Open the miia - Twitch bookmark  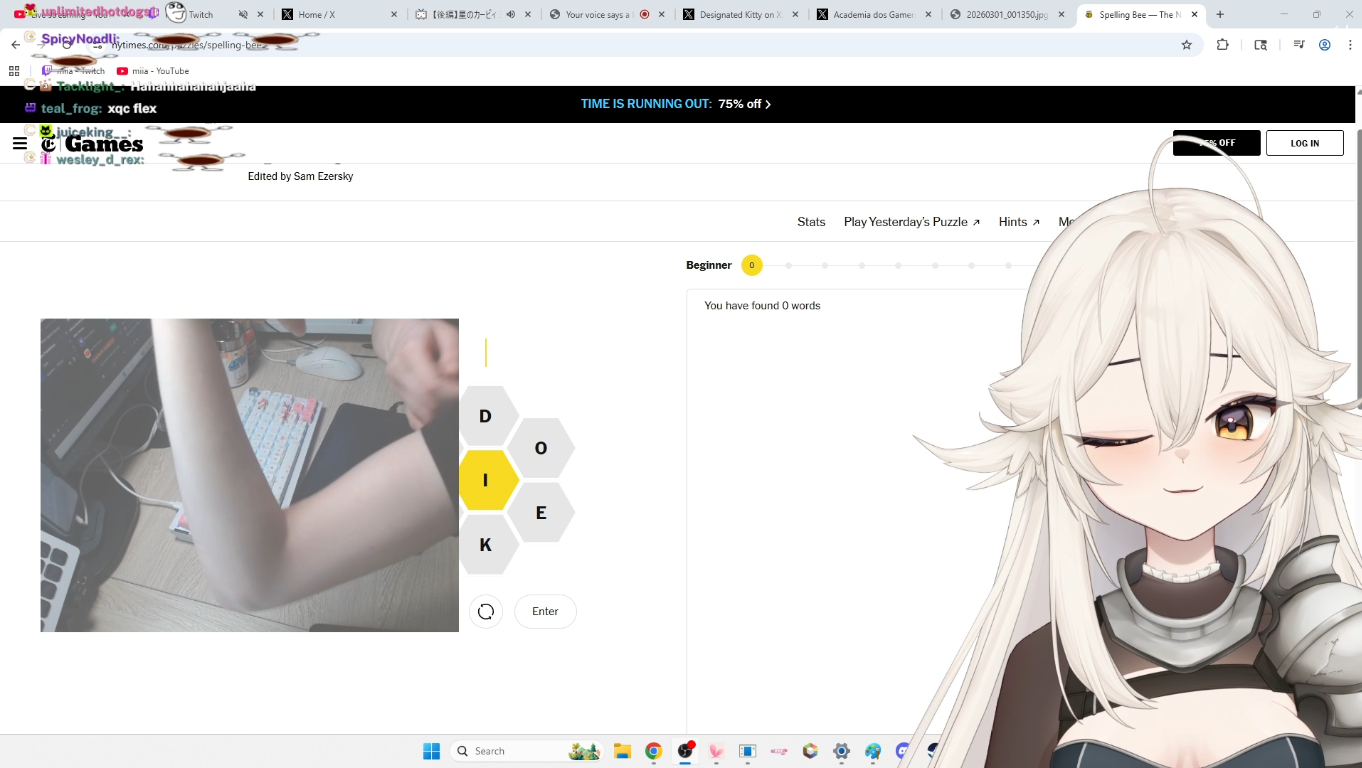click(73, 71)
